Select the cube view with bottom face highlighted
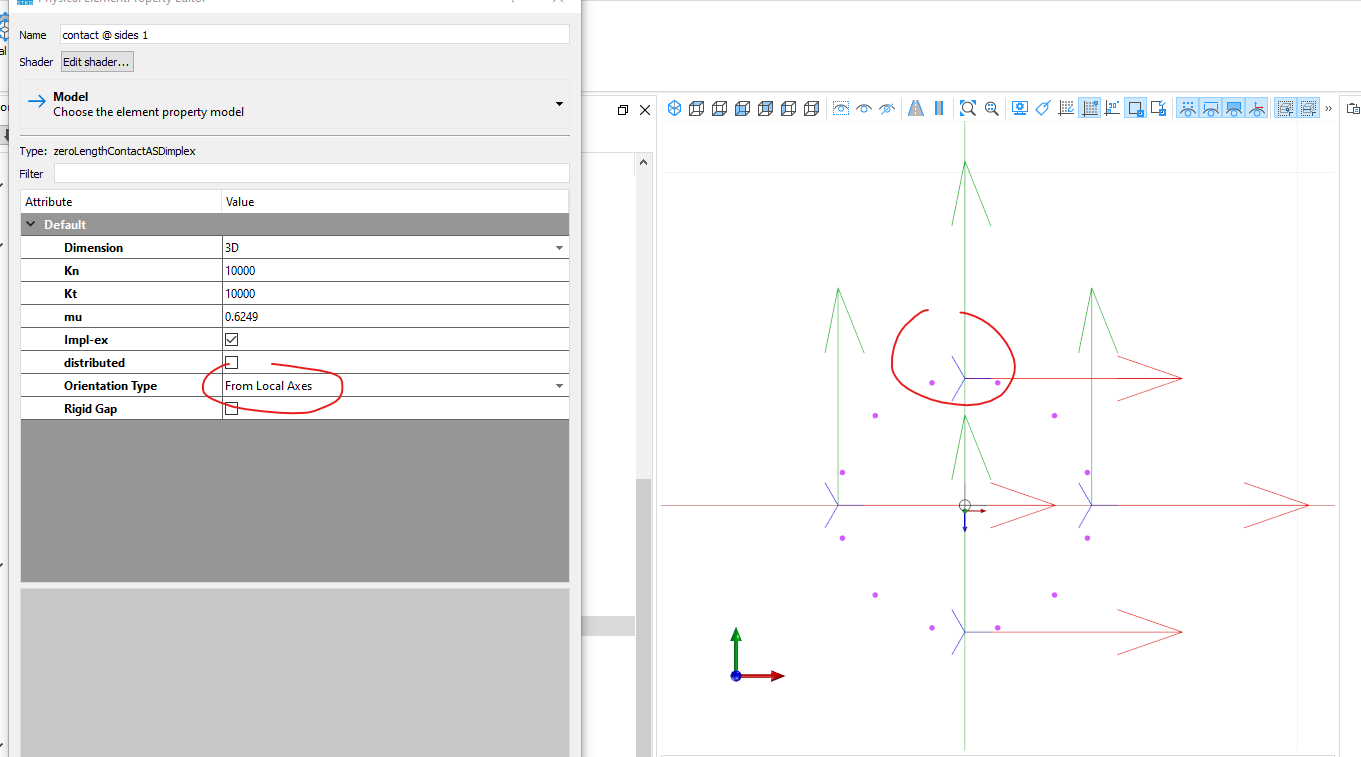The width and height of the screenshot is (1361, 757). 720,108
